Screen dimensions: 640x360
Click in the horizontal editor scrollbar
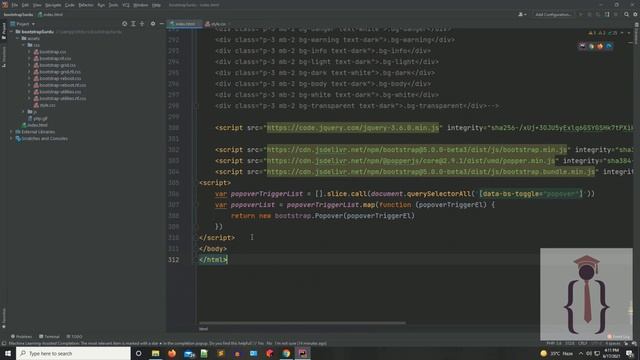(x=302, y=323)
